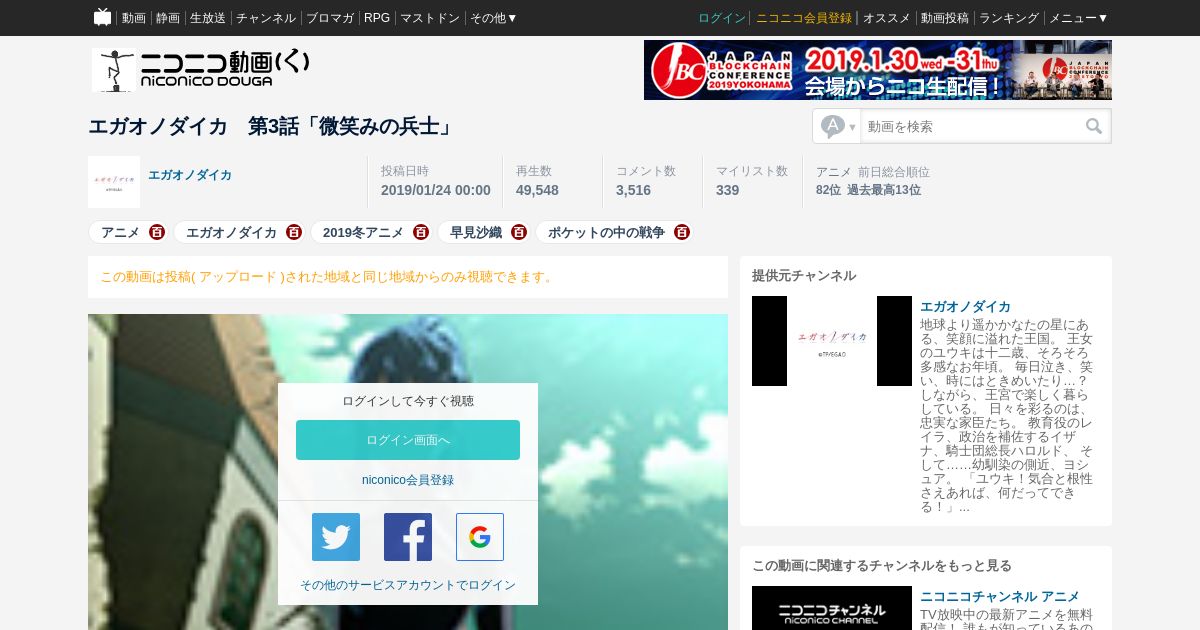Open the Japan Blockchain Conference banner
1200x630 pixels.
coord(878,70)
